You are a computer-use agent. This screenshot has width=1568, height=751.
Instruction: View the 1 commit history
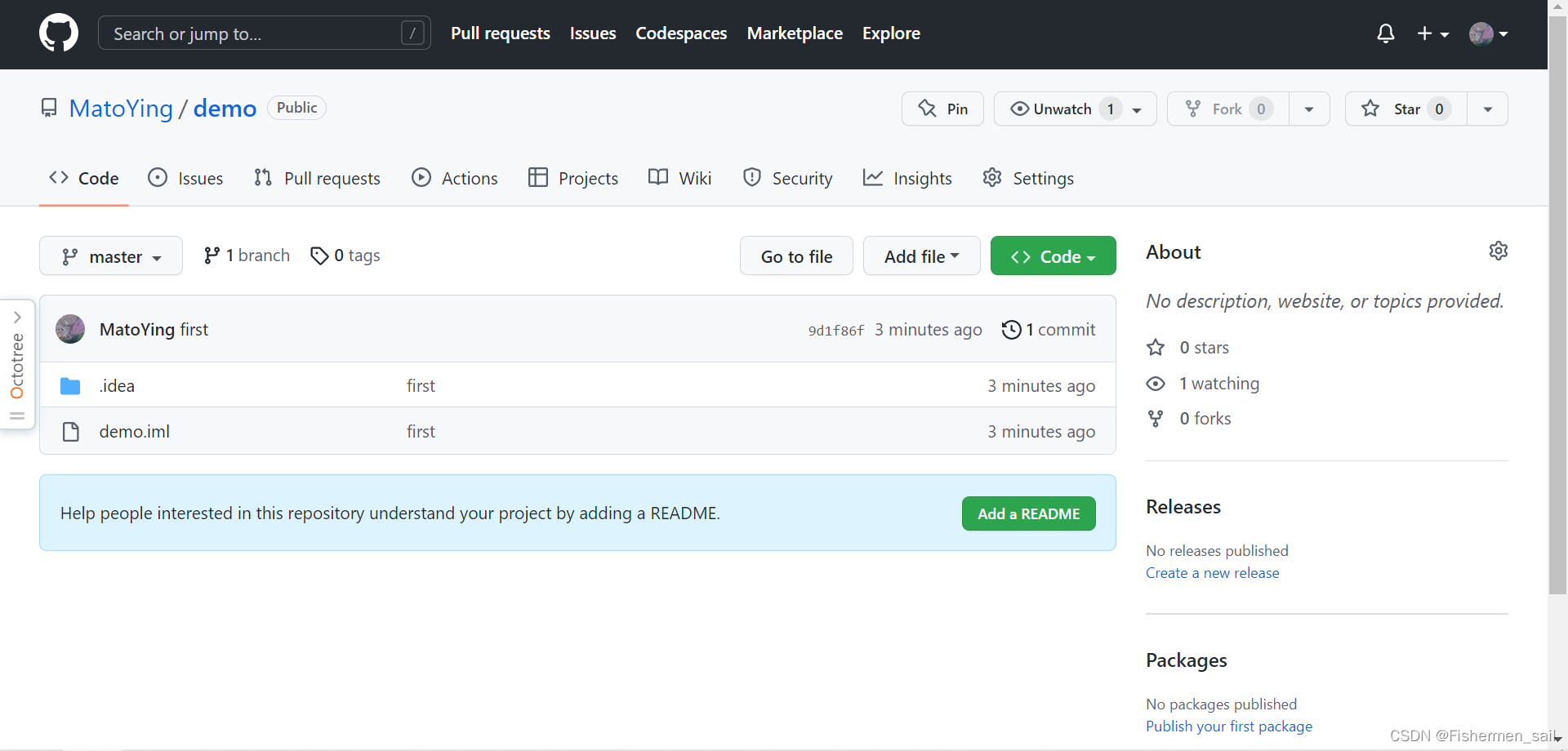pos(1049,330)
